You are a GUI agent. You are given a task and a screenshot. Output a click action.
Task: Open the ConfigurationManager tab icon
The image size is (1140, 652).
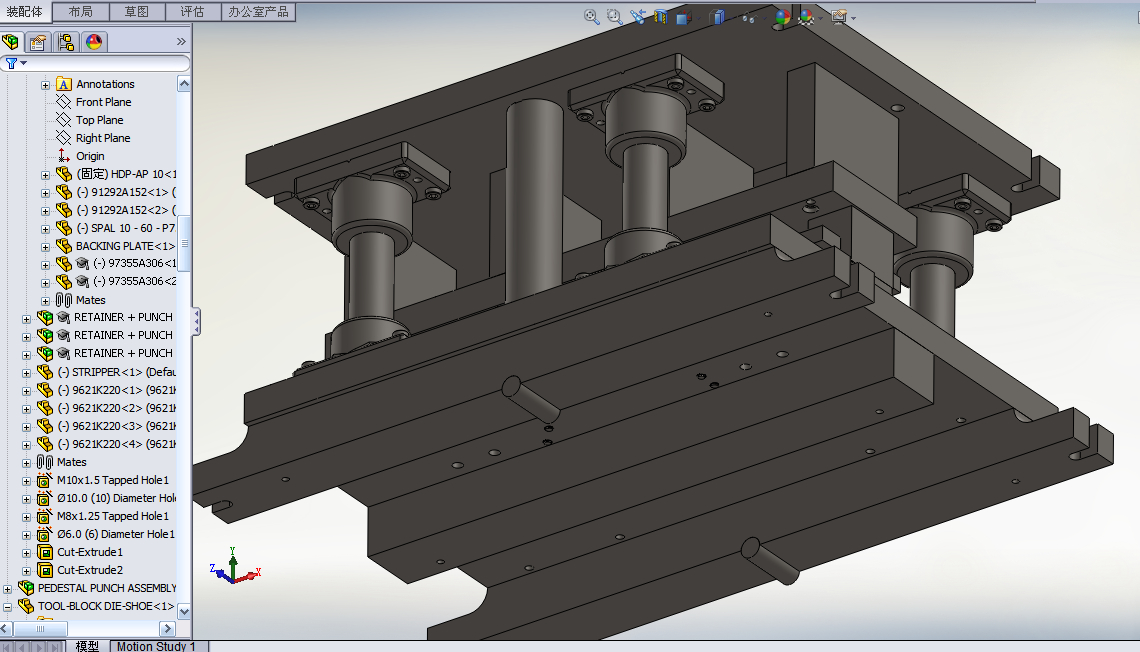click(x=66, y=42)
